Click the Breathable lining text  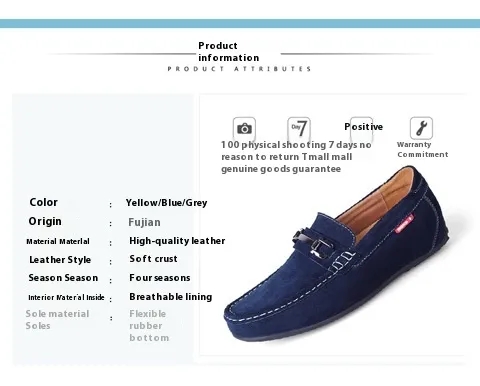[171, 297]
